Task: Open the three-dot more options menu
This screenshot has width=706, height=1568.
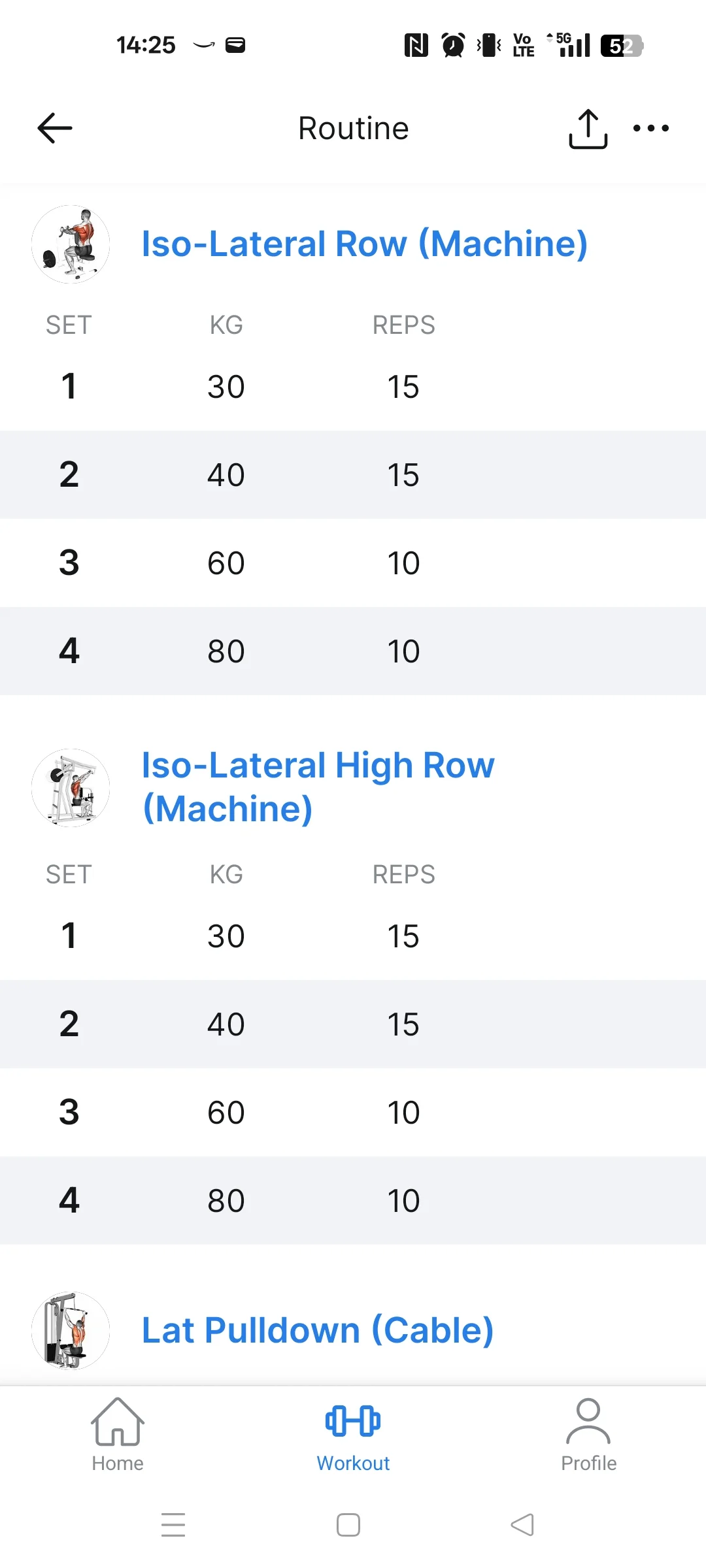Action: 651,128
